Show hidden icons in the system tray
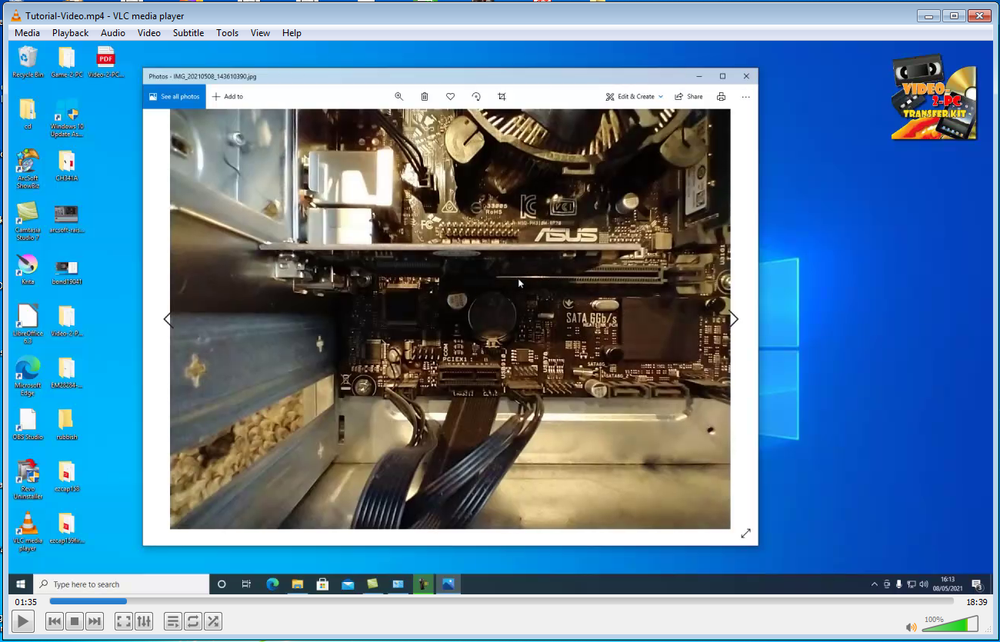This screenshot has width=1000, height=642. tap(875, 584)
